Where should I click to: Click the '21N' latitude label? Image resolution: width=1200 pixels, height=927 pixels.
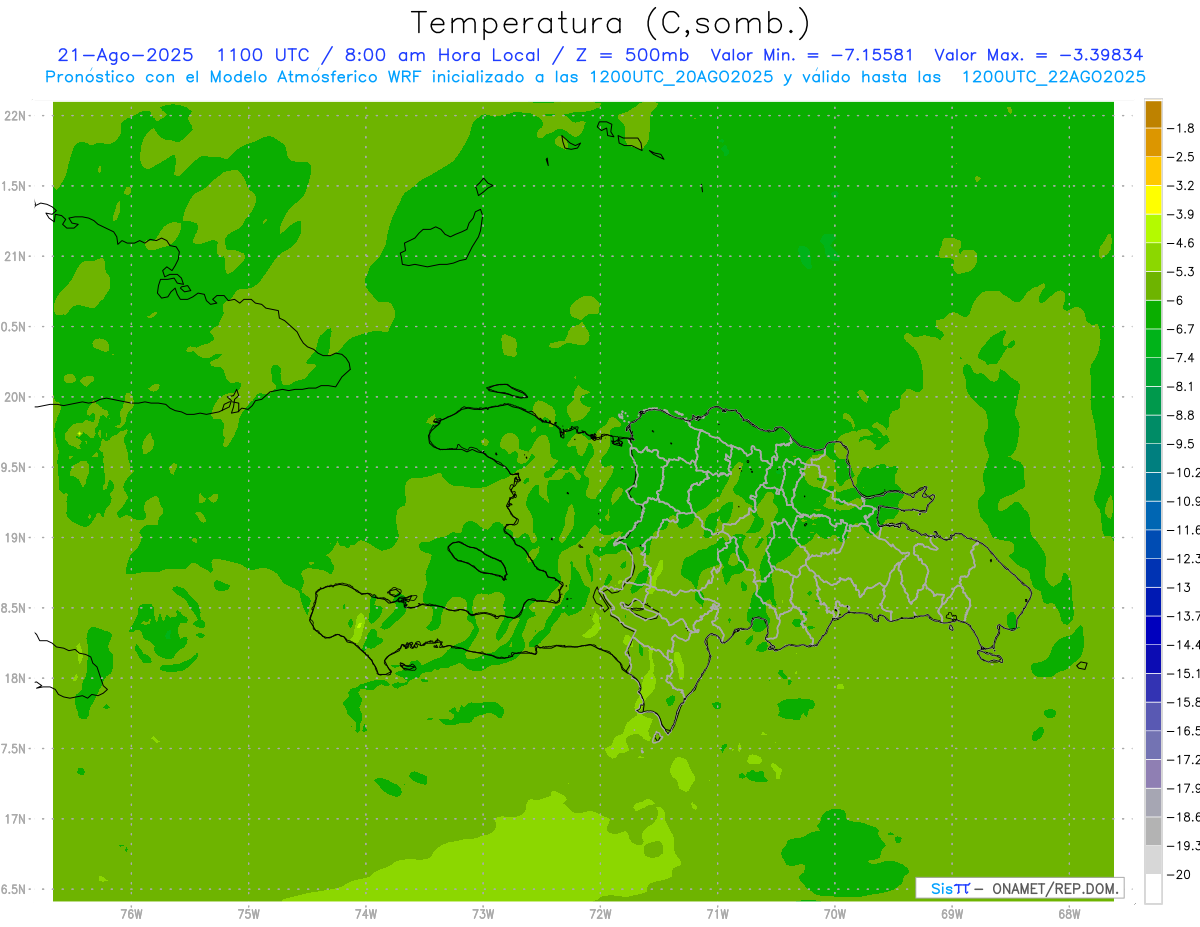pyautogui.click(x=15, y=257)
